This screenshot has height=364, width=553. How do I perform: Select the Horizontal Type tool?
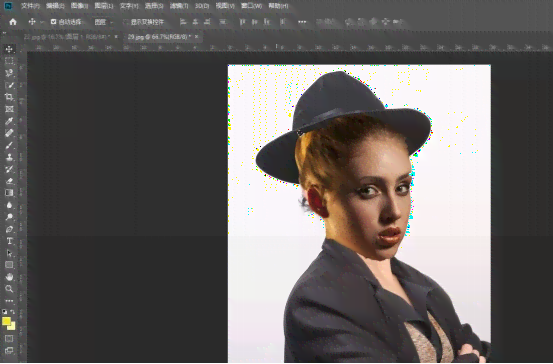click(x=9, y=241)
